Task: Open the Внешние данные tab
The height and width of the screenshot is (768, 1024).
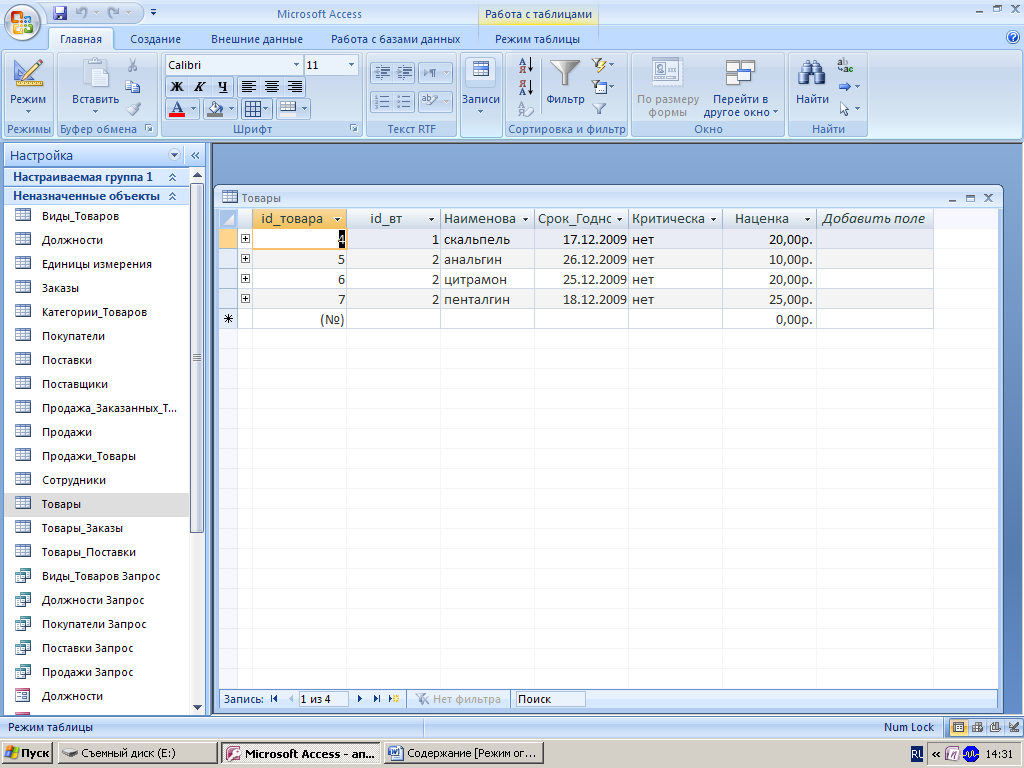Action: [257, 39]
